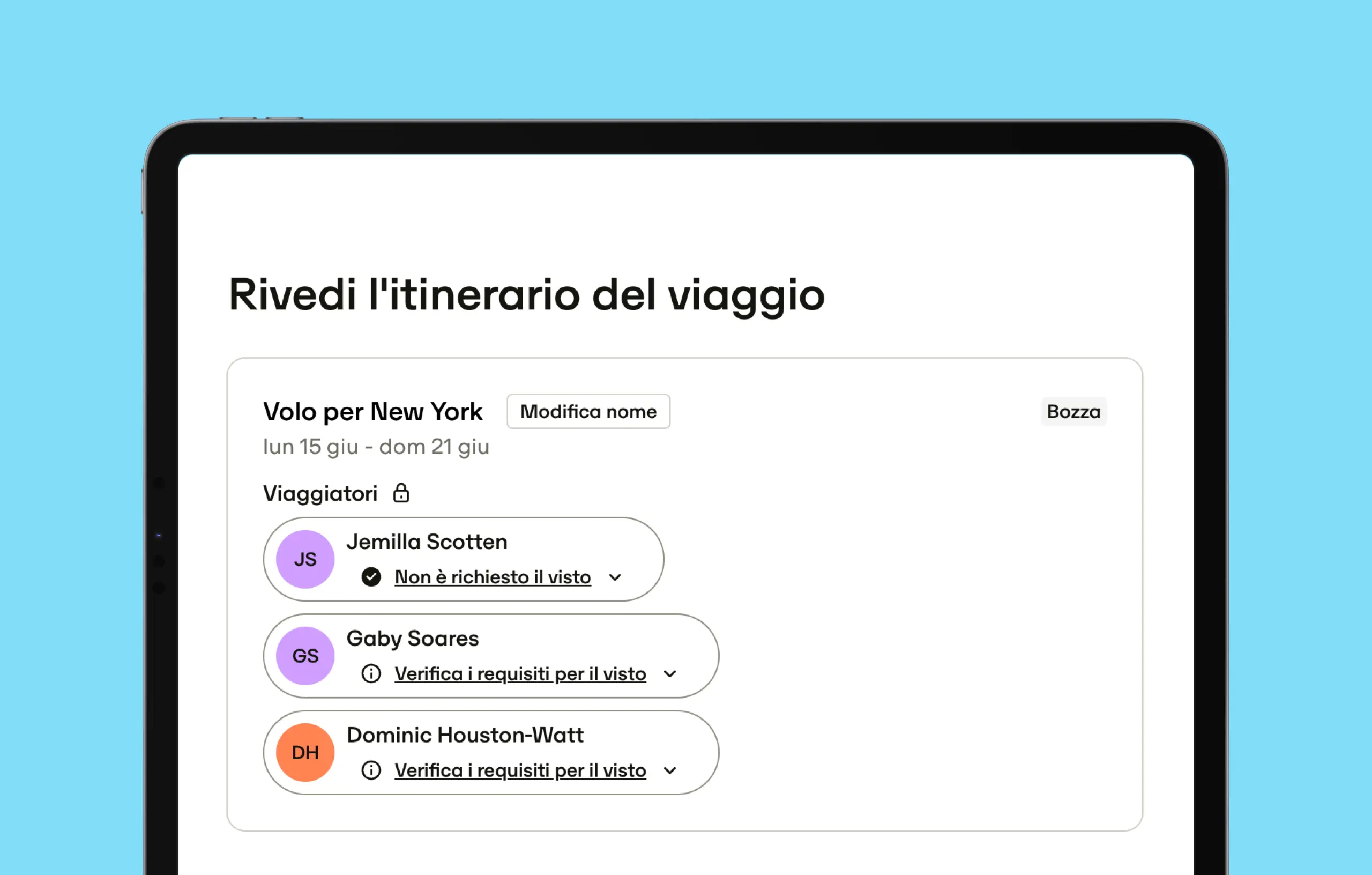
Task: Open Gaby Soares's Verifica i requisiti link
Action: click(x=520, y=674)
